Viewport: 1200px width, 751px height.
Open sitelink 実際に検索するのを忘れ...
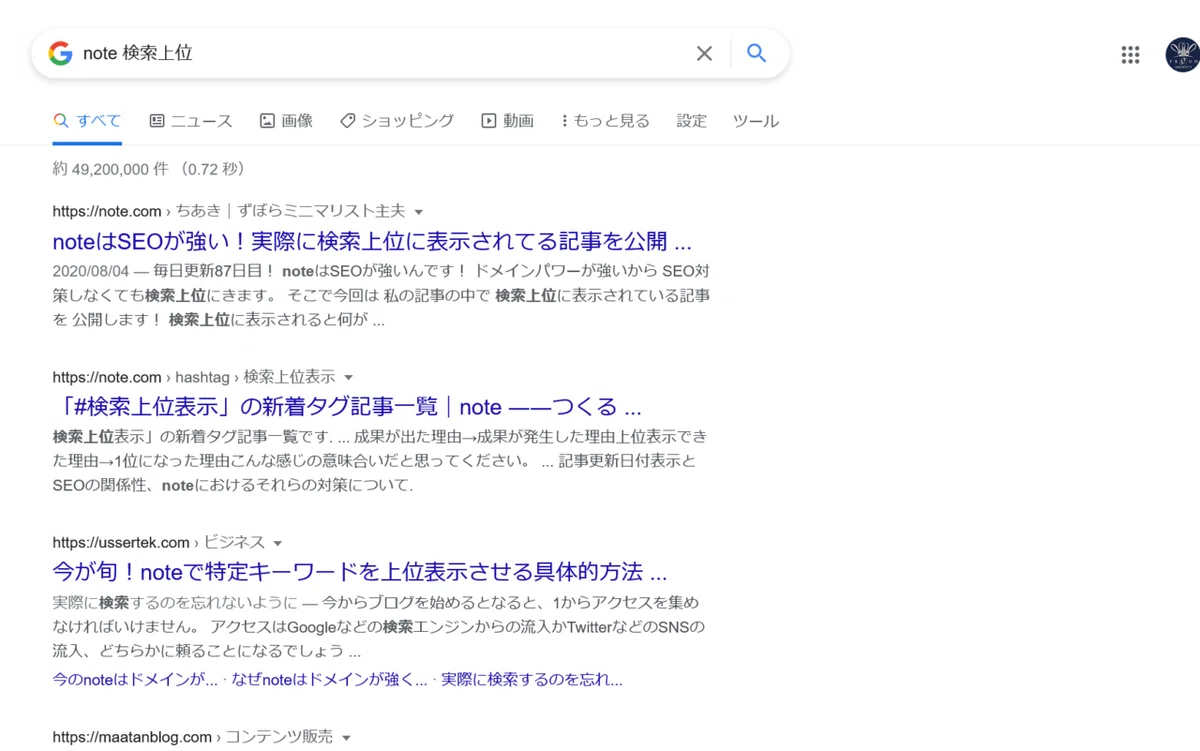532,679
